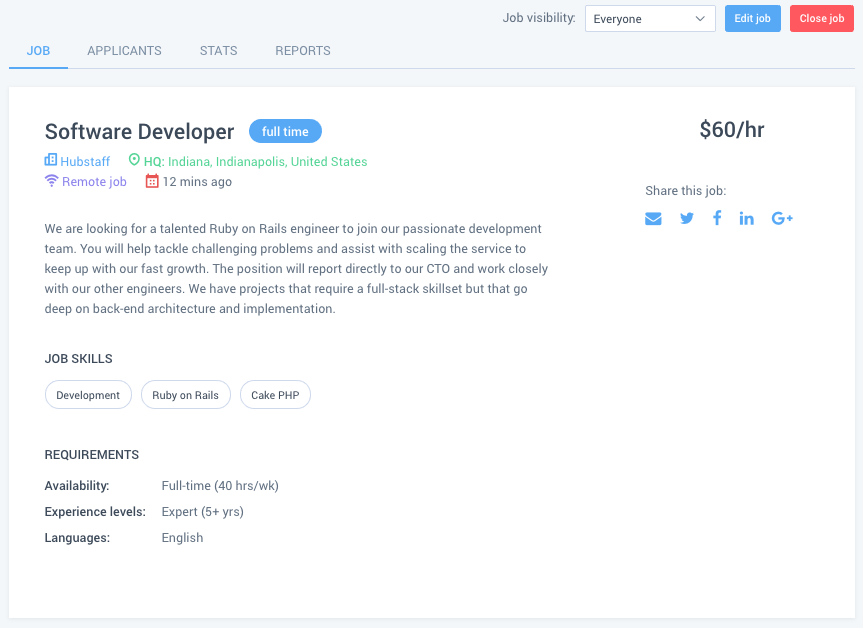The image size is (863, 628).
Task: View the REPORTS tab
Action: 303,51
